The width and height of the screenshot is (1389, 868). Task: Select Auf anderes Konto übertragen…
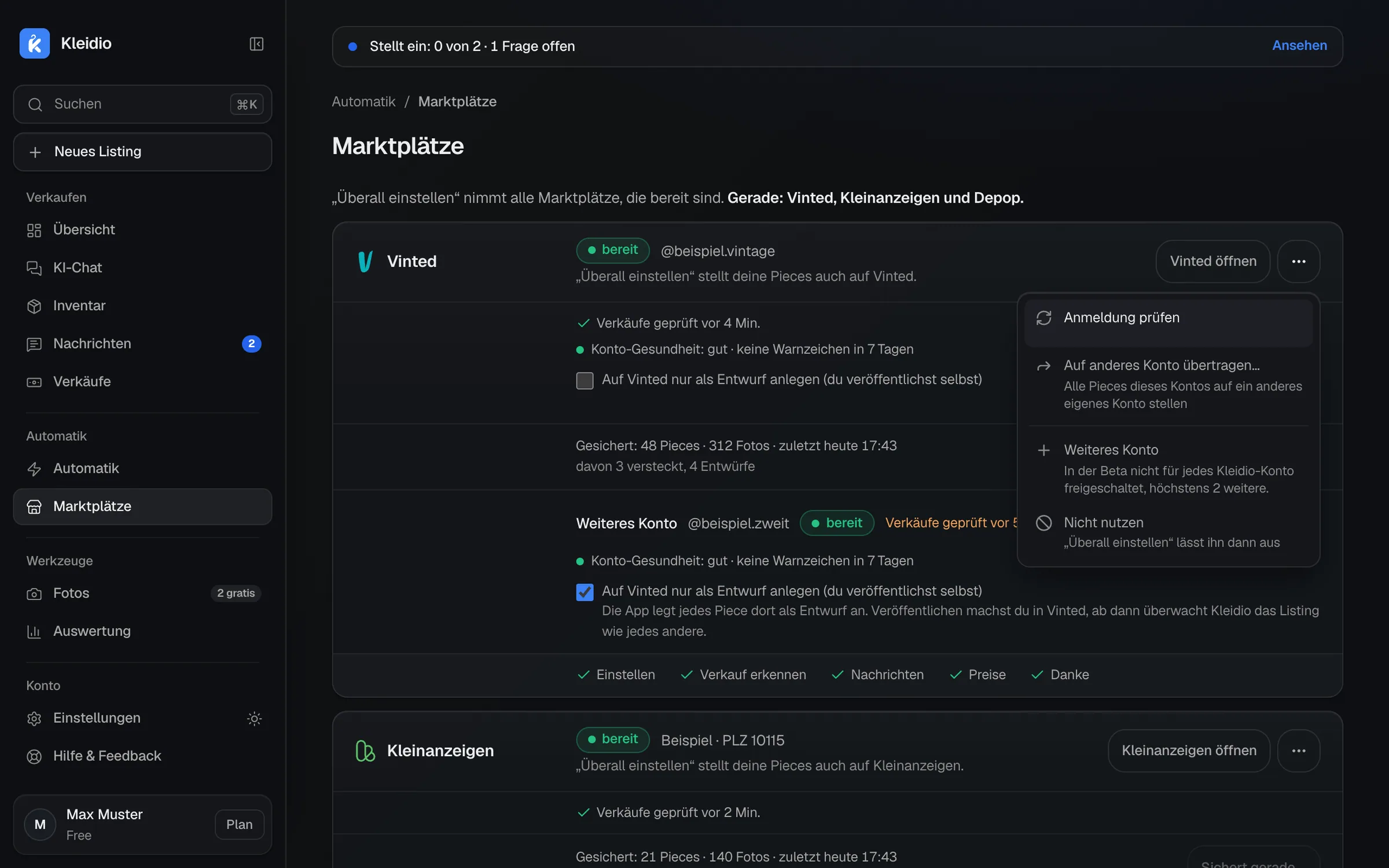1168,384
